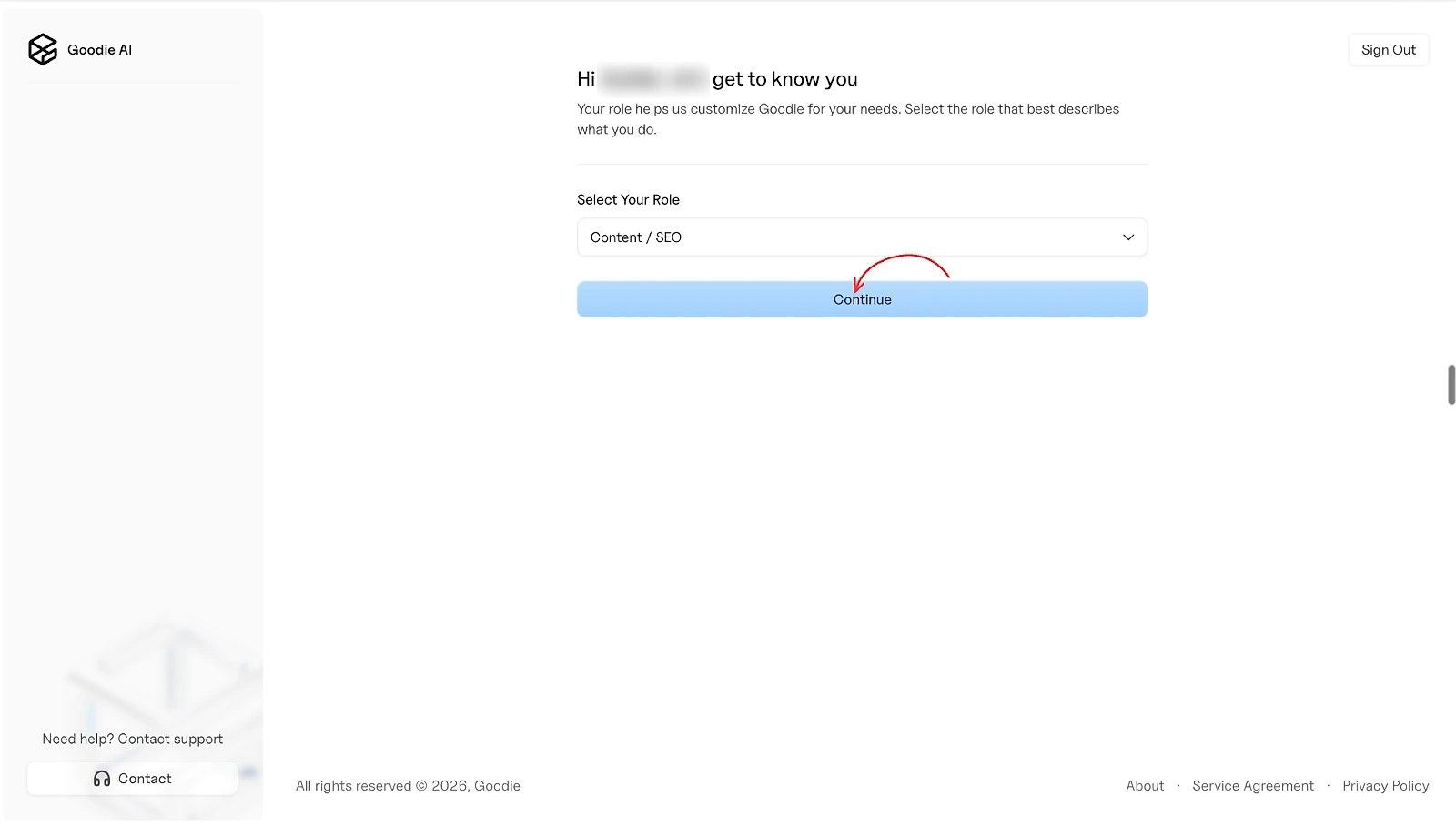Click the blue Continue button
Image resolution: width=1456 pixels, height=826 pixels.
[862, 299]
